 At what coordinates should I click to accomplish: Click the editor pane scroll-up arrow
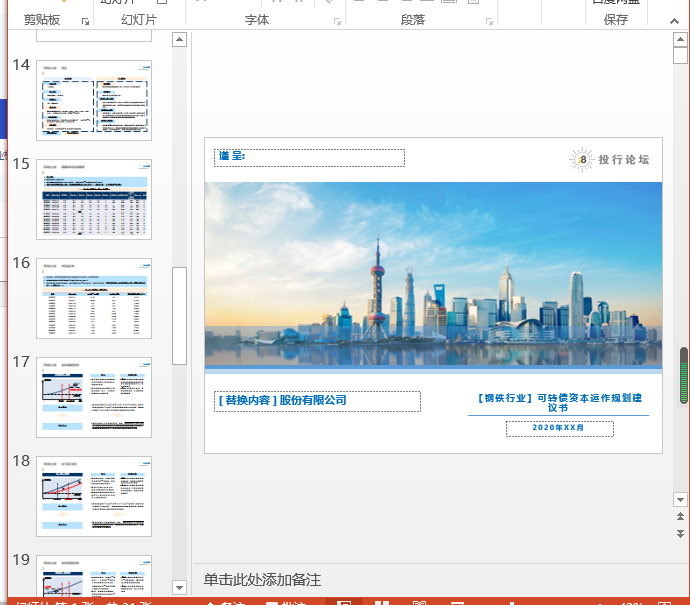pos(680,40)
